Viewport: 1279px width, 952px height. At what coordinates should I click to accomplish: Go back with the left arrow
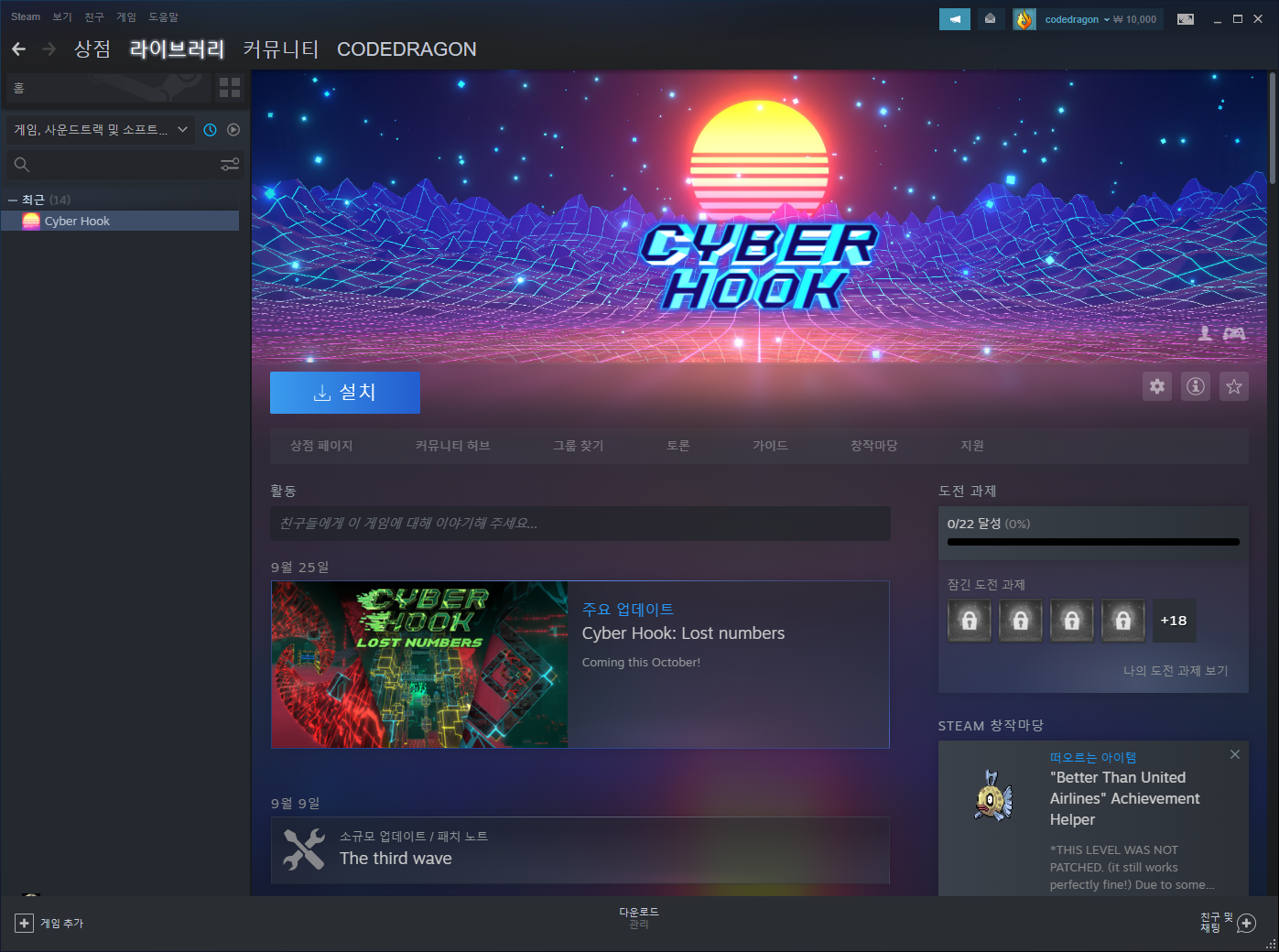[19, 49]
